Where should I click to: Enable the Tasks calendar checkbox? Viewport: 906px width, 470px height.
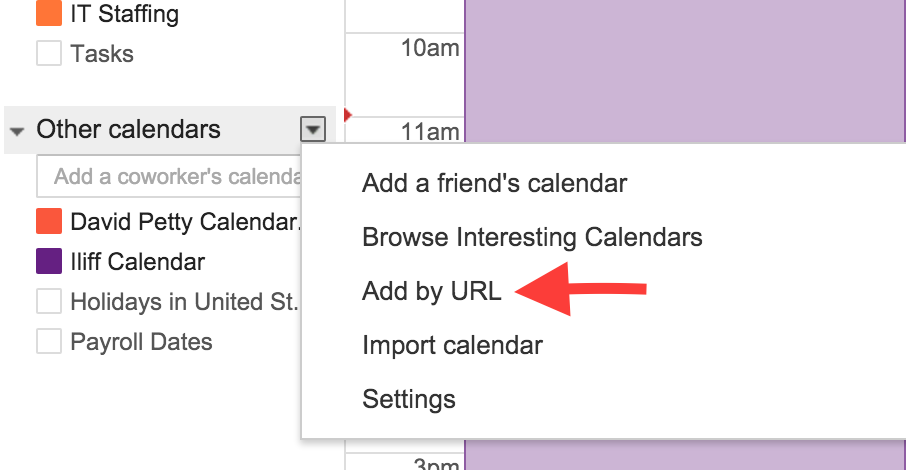coord(49,53)
